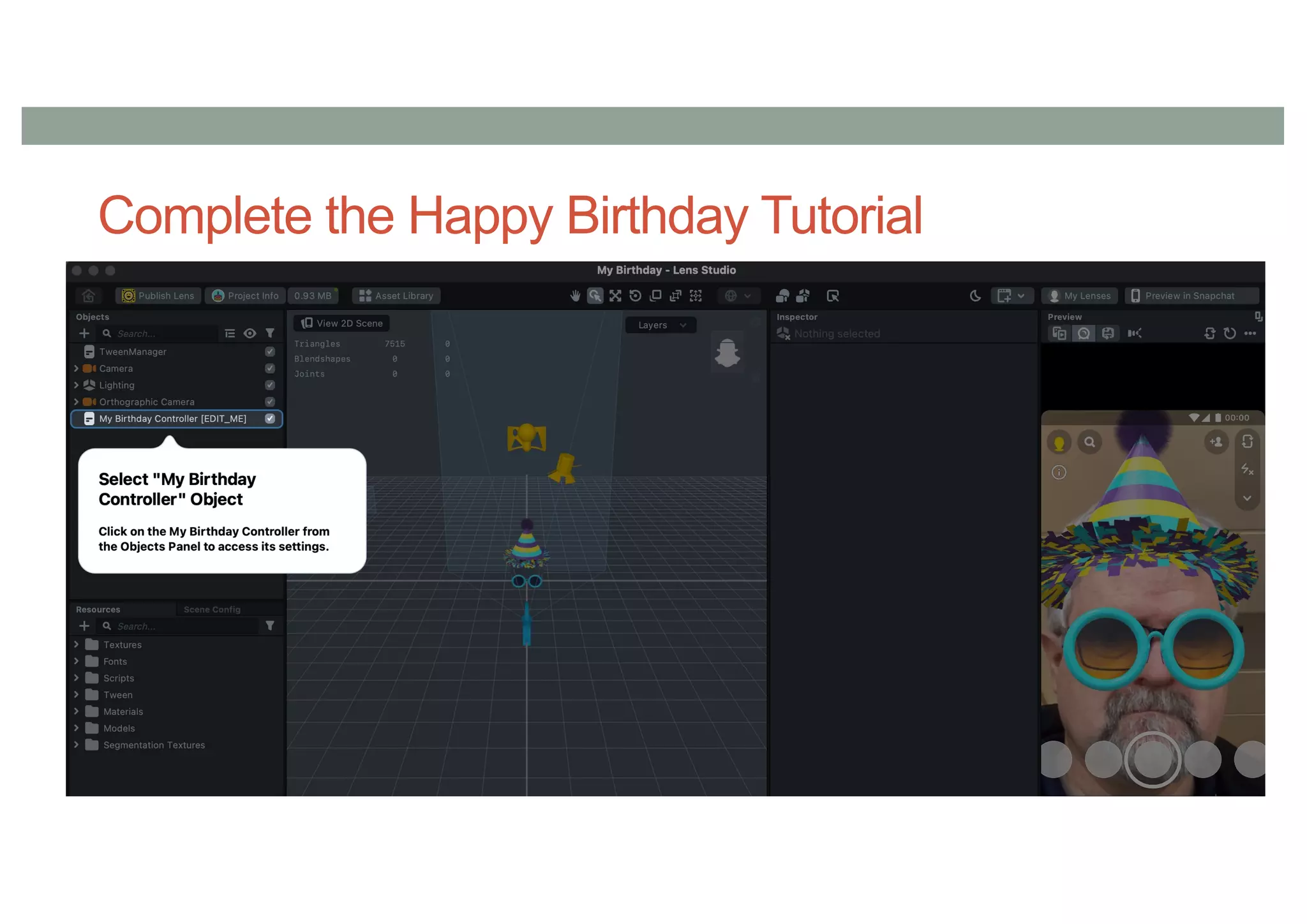
Task: Click the Snapchat ghost icon in scene
Action: point(727,353)
